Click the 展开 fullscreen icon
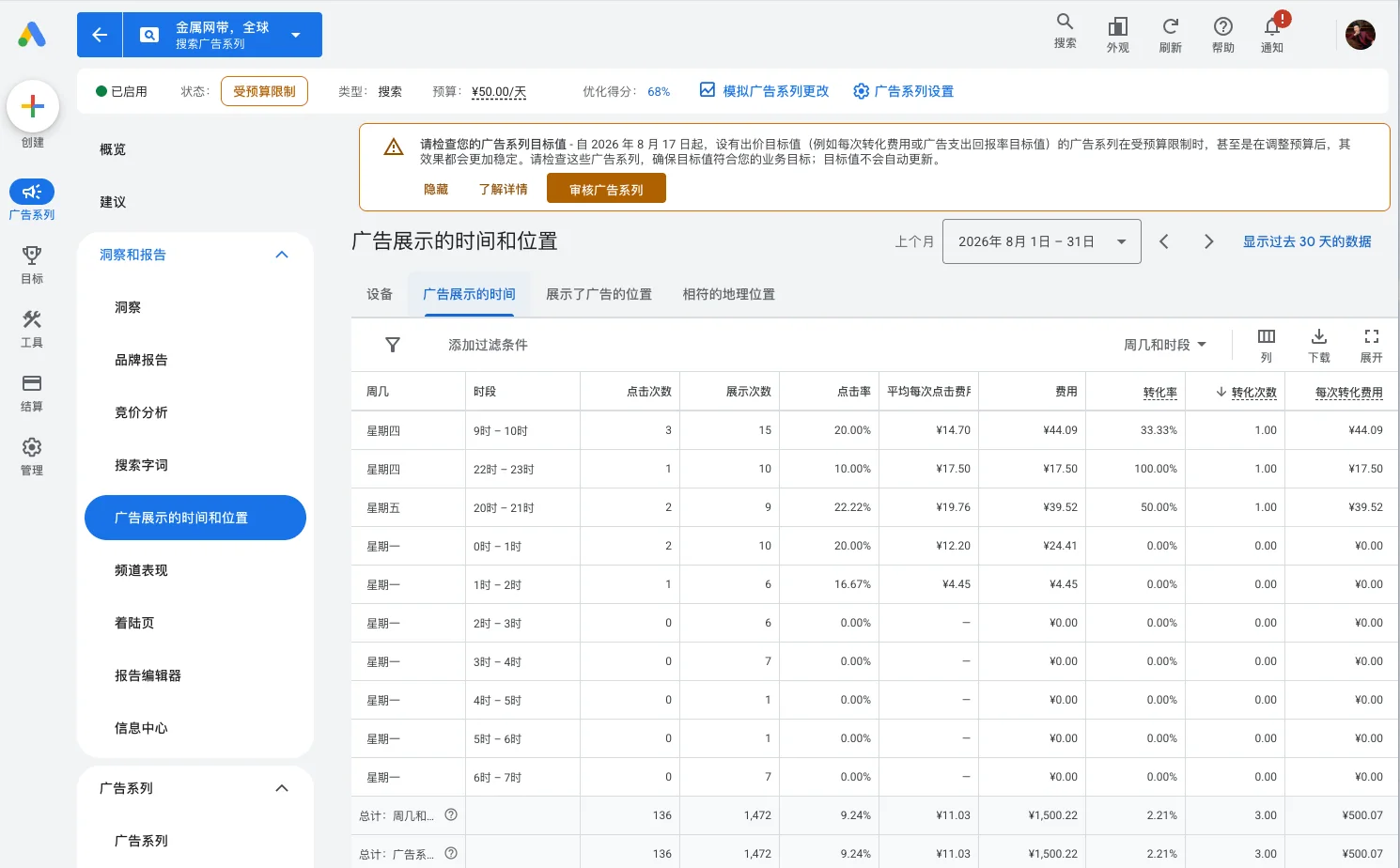The height and width of the screenshot is (868, 1400). pyautogui.click(x=1372, y=336)
